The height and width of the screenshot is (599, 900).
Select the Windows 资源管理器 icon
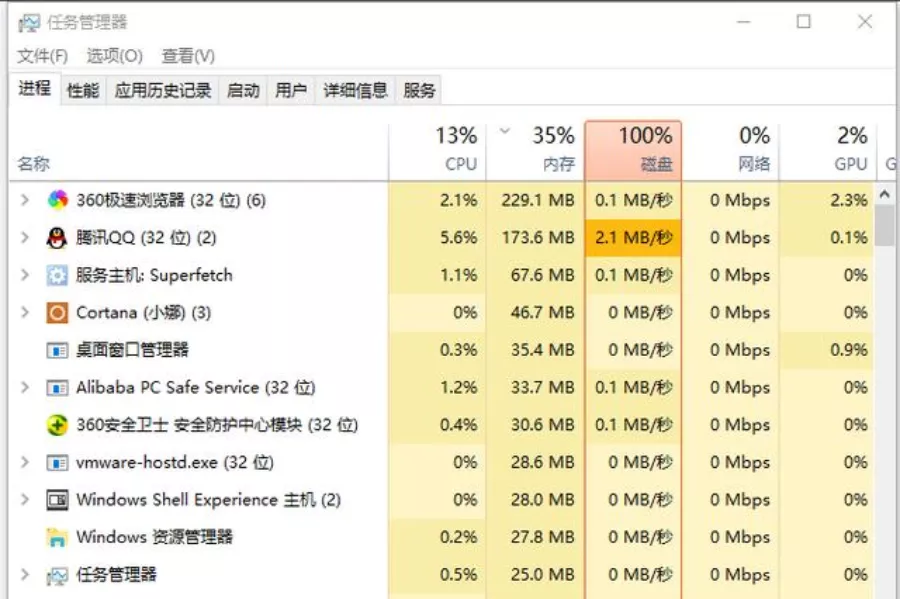pyautogui.click(x=56, y=537)
